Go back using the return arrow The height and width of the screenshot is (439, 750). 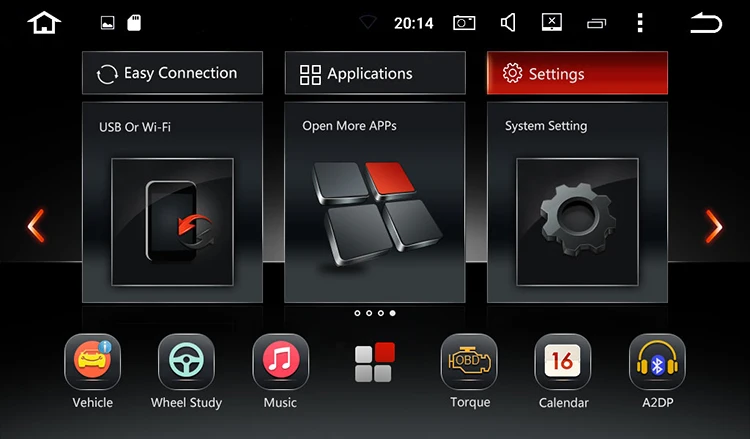tap(706, 23)
